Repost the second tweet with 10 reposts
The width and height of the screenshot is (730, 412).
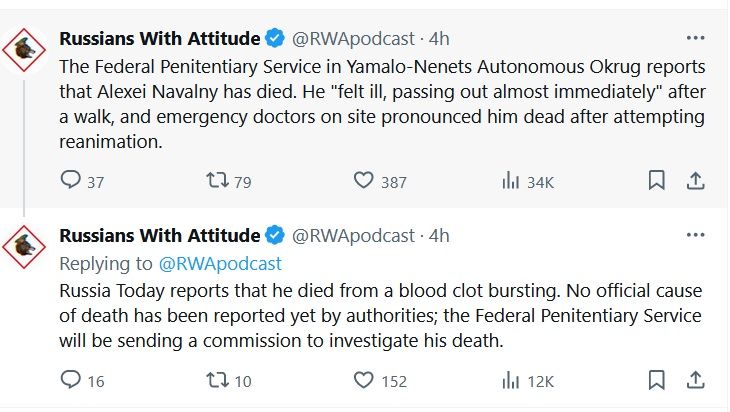[216, 380]
